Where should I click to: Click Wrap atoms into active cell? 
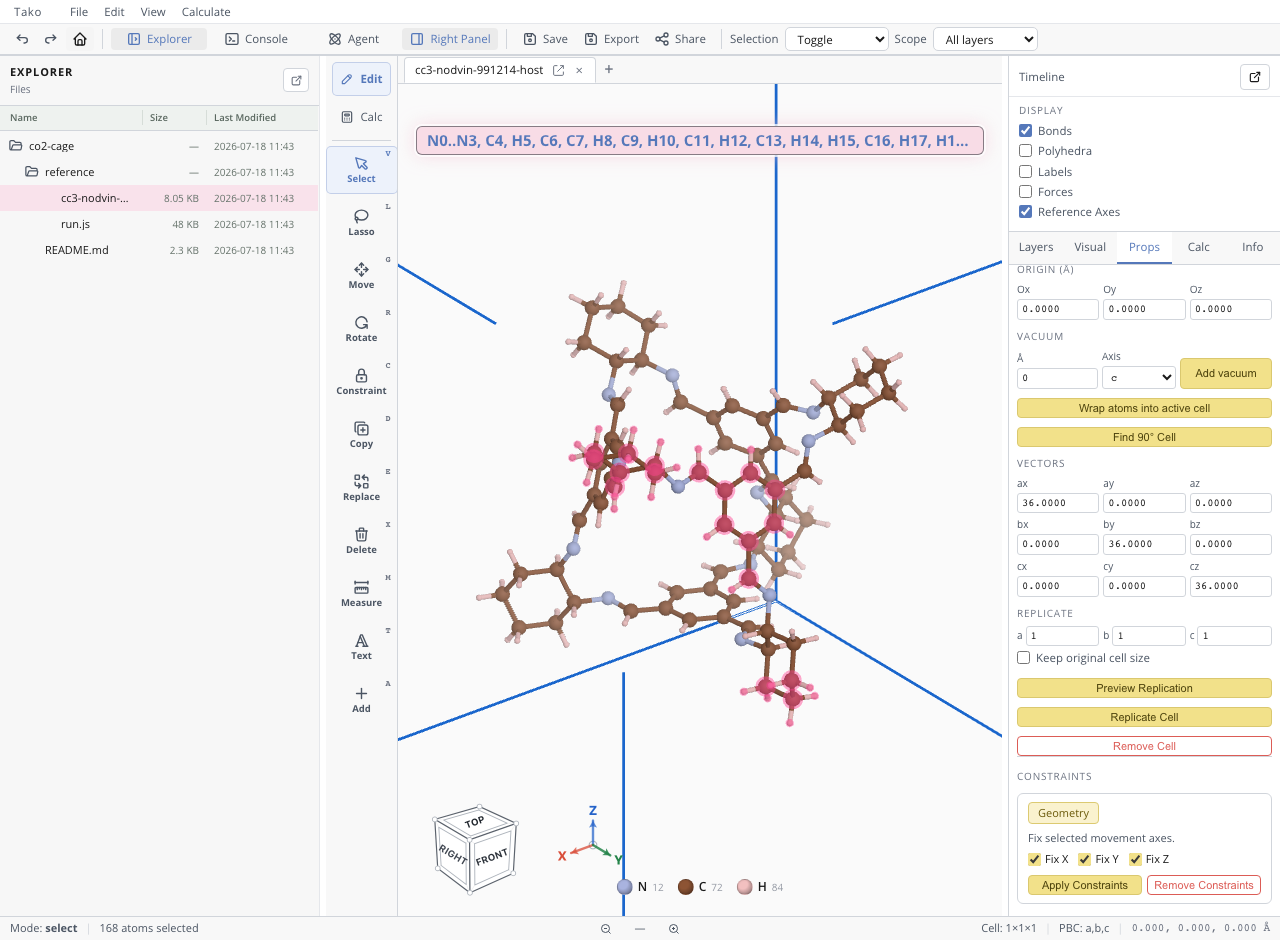coord(1144,408)
